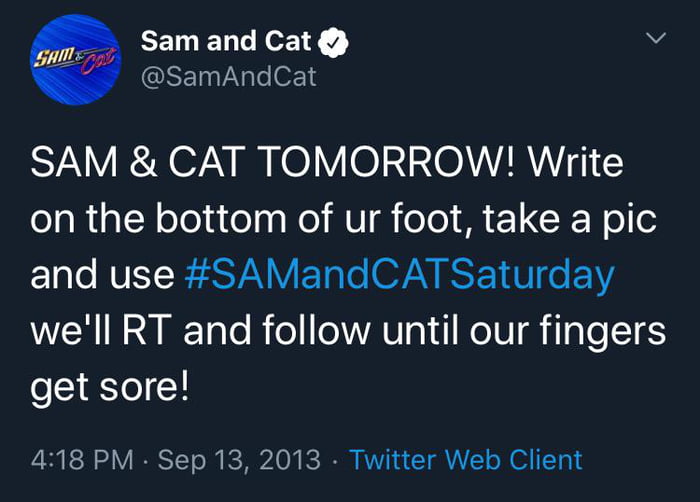Expand the tweet options chevron
700x502 pixels.
click(655, 38)
